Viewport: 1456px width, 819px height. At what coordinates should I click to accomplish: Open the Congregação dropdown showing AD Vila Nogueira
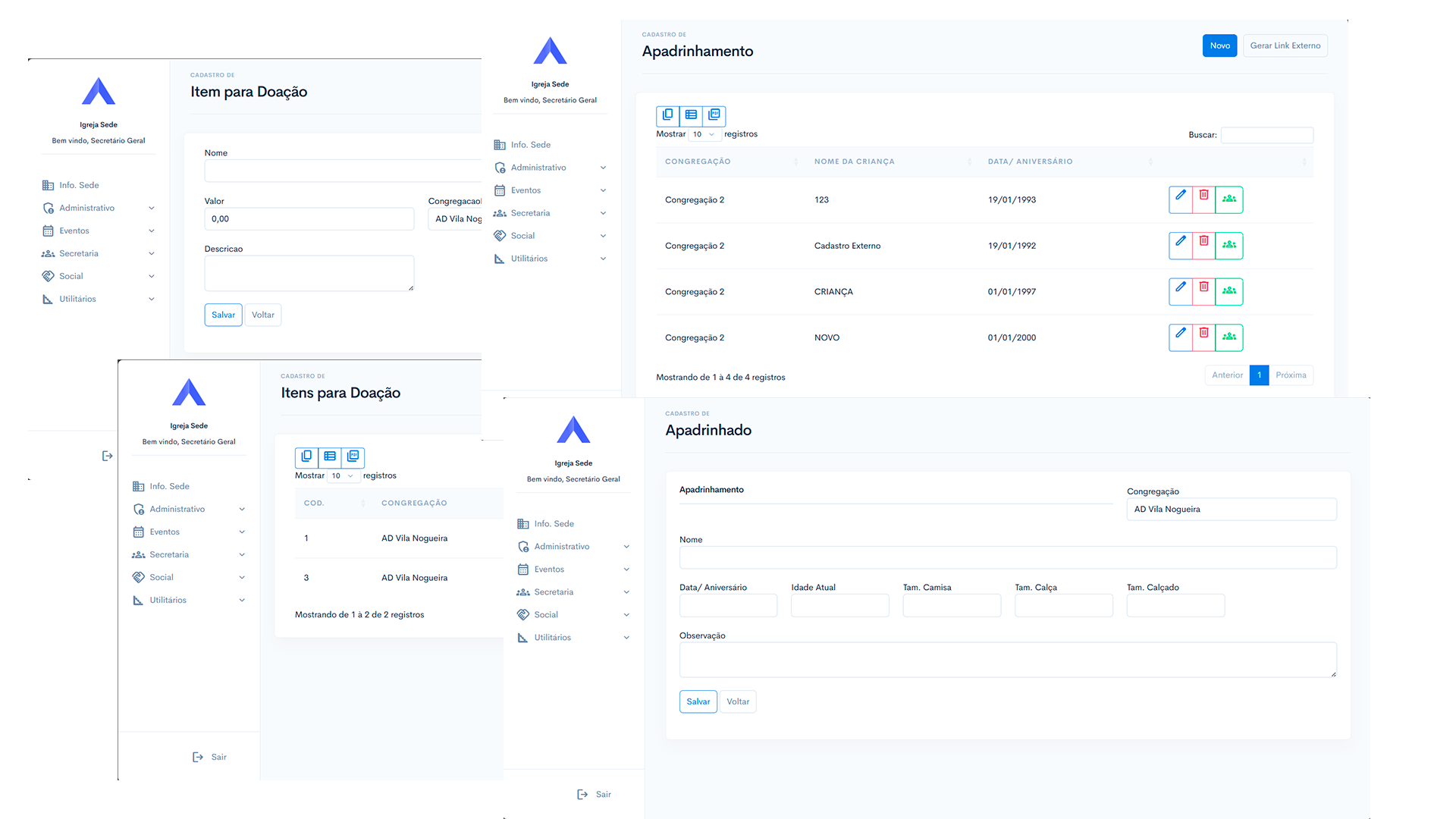(x=1231, y=510)
